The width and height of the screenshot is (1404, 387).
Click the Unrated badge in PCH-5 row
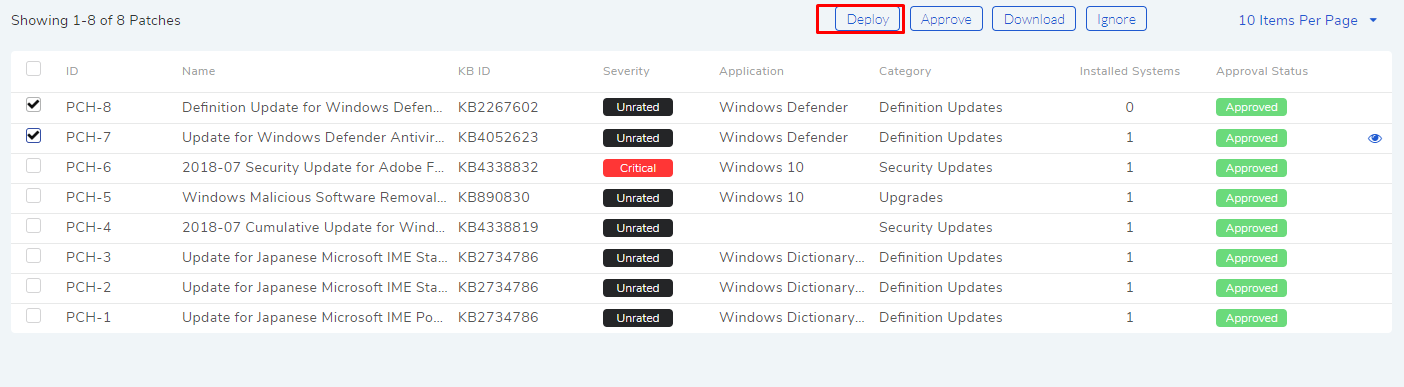[638, 198]
